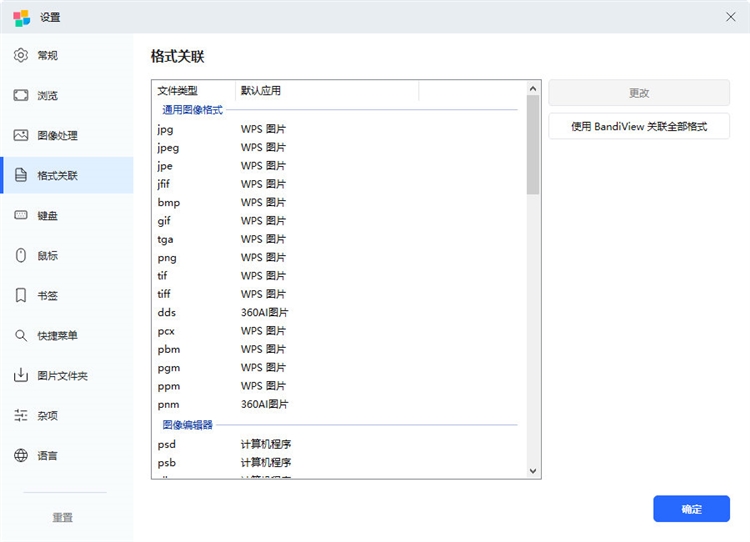Viewport: 750px width, 542px height.
Task: Select the psd row
Action: pyautogui.click(x=339, y=444)
